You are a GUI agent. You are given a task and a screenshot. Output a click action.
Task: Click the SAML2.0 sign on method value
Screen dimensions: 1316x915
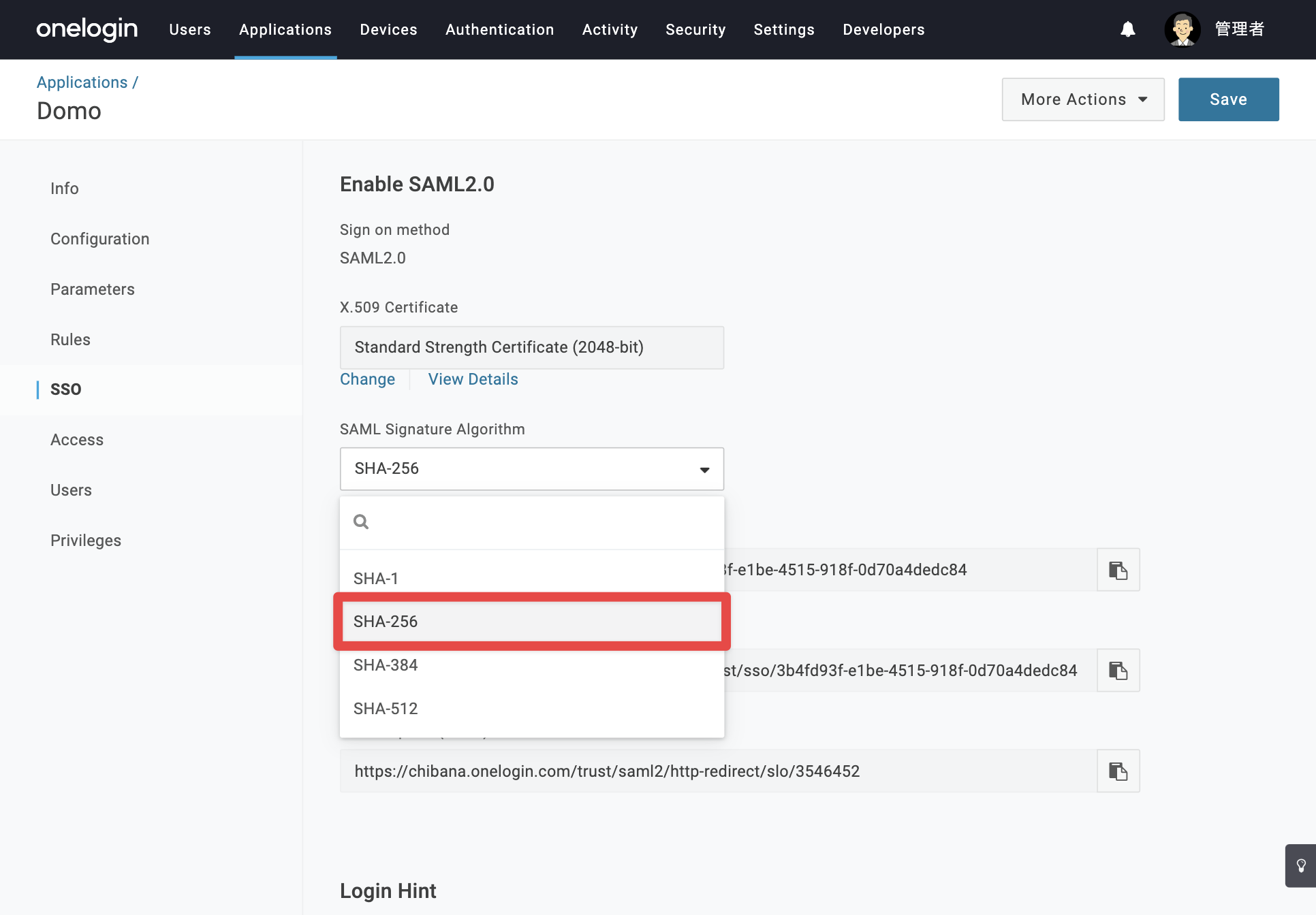373,258
